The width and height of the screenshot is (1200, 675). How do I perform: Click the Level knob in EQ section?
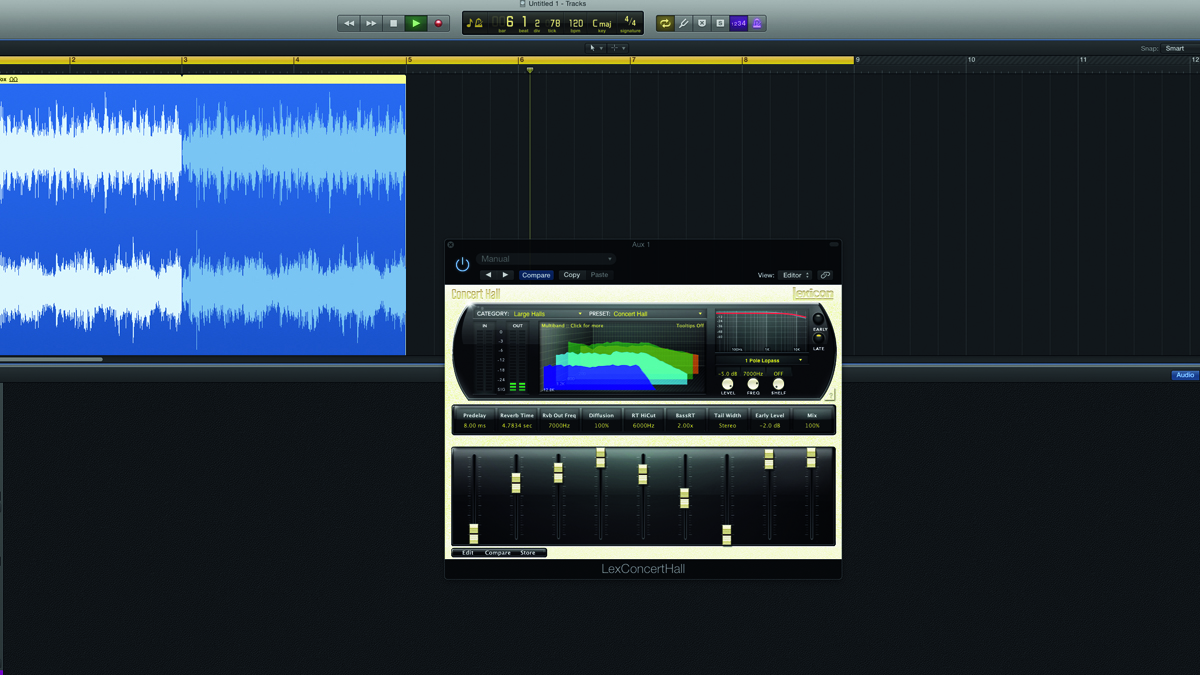[728, 384]
